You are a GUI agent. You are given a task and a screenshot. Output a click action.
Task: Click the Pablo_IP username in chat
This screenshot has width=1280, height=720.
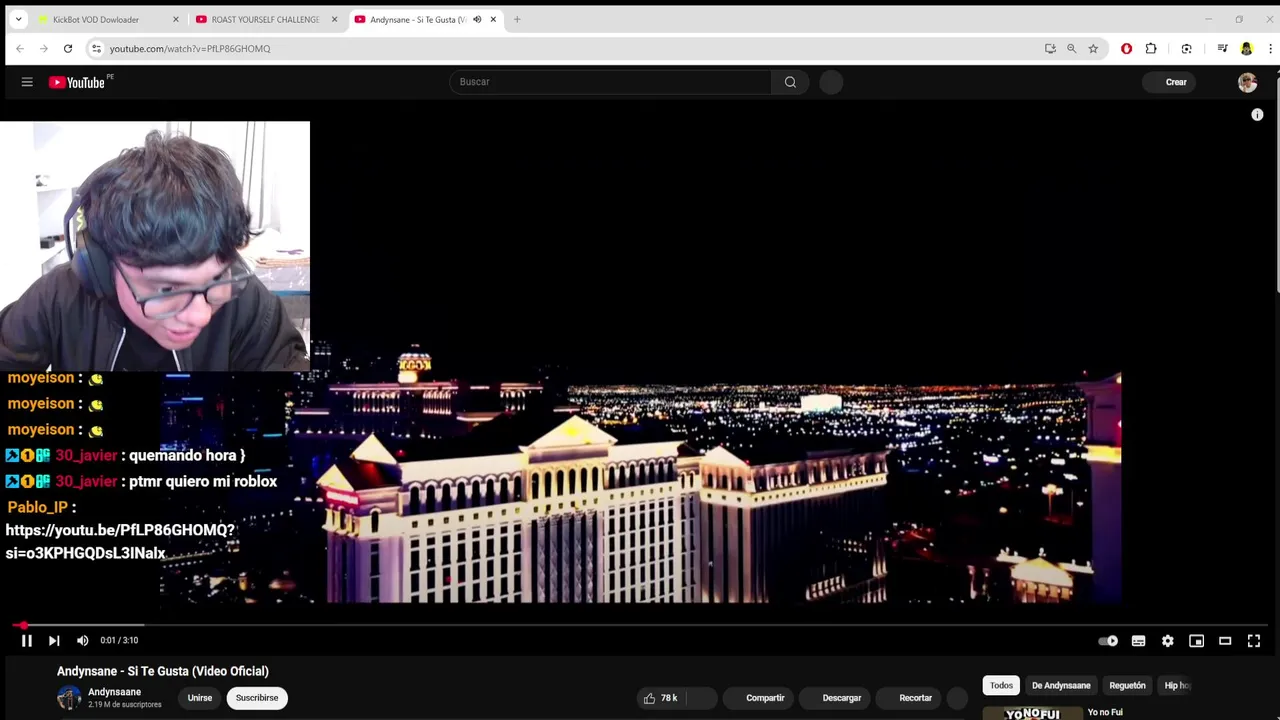[38, 507]
